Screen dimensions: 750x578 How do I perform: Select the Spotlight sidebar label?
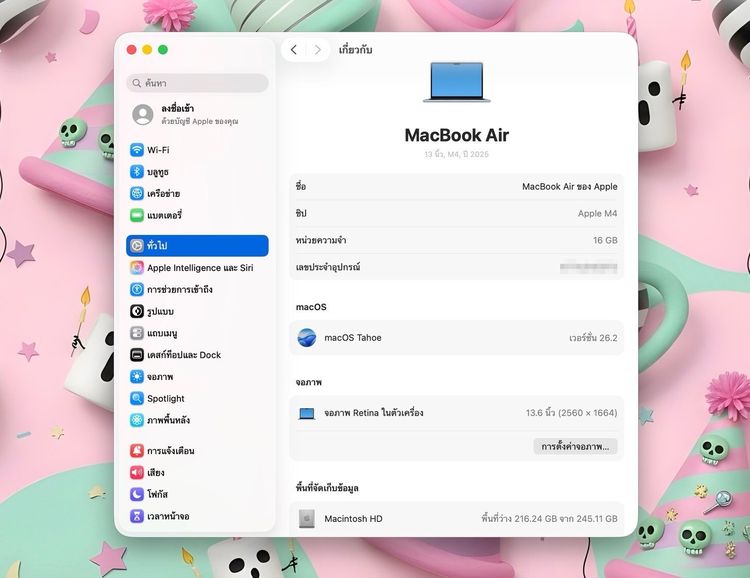(x=166, y=399)
